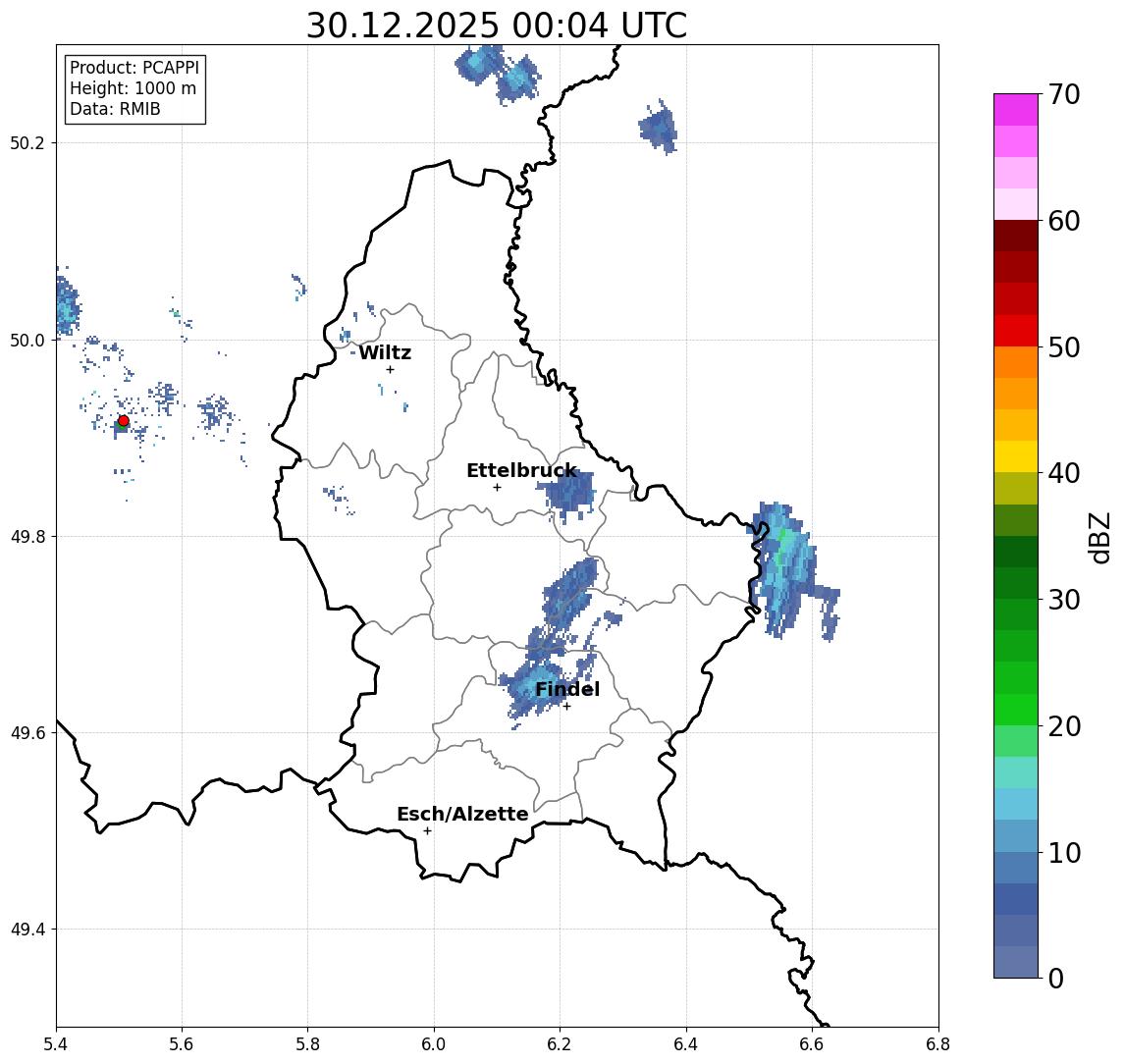Click the colorbar tick label 20
This screenshot has height=1064, width=1124.
click(1064, 726)
